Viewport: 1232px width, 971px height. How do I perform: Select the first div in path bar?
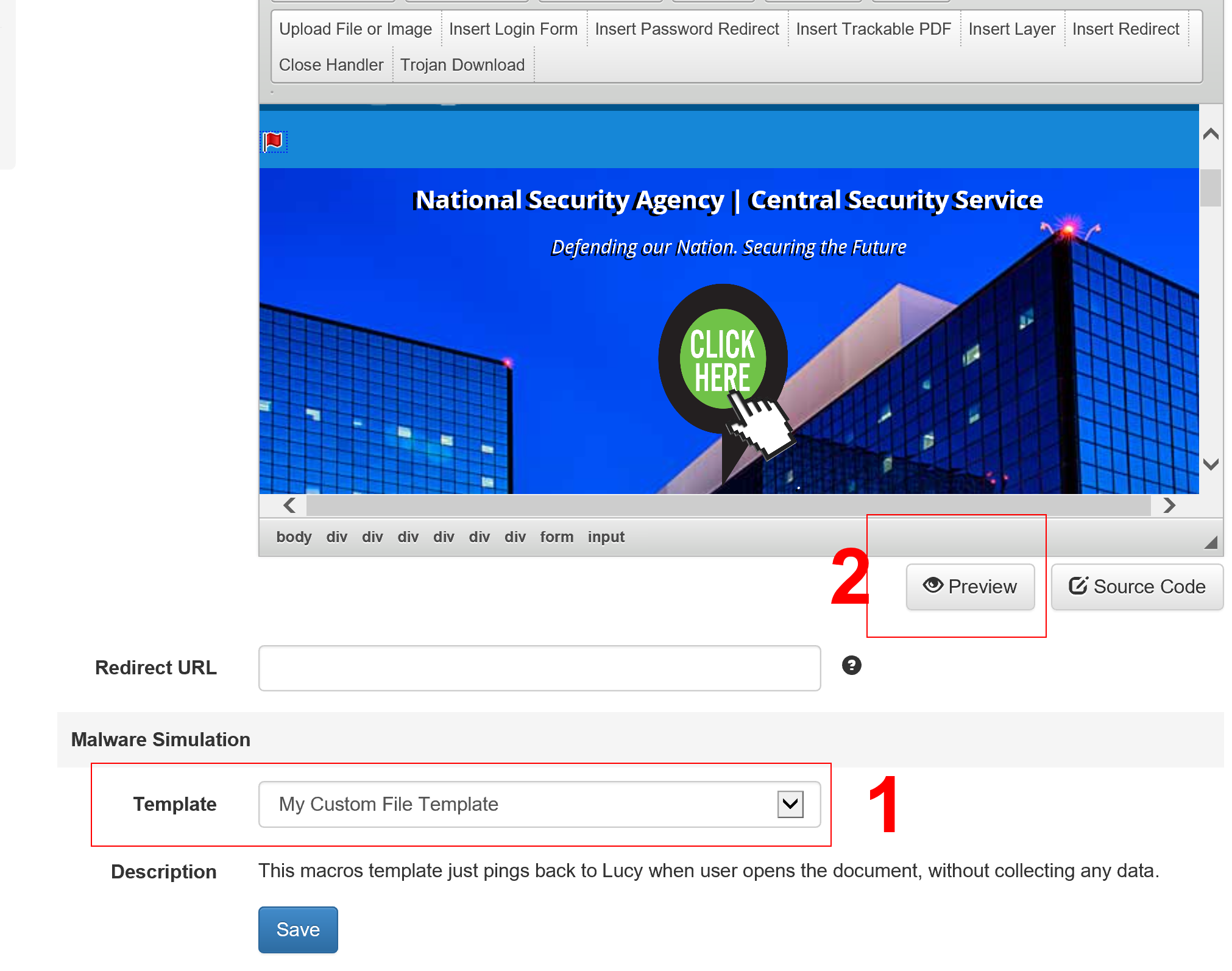(336, 537)
